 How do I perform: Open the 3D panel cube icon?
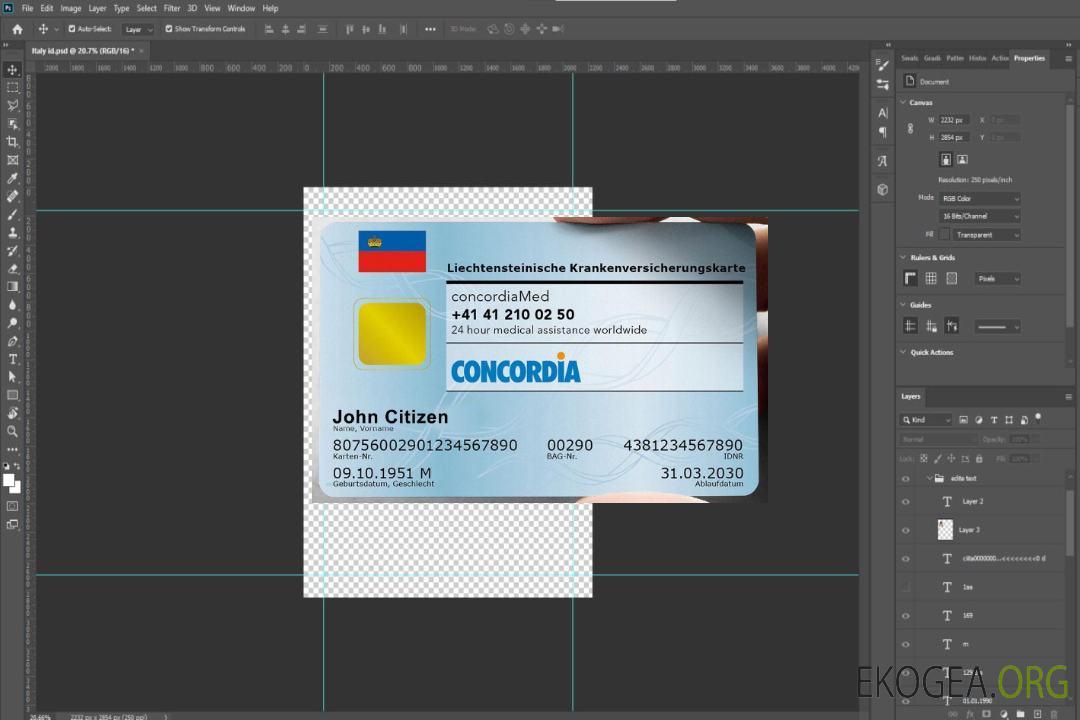click(x=882, y=189)
